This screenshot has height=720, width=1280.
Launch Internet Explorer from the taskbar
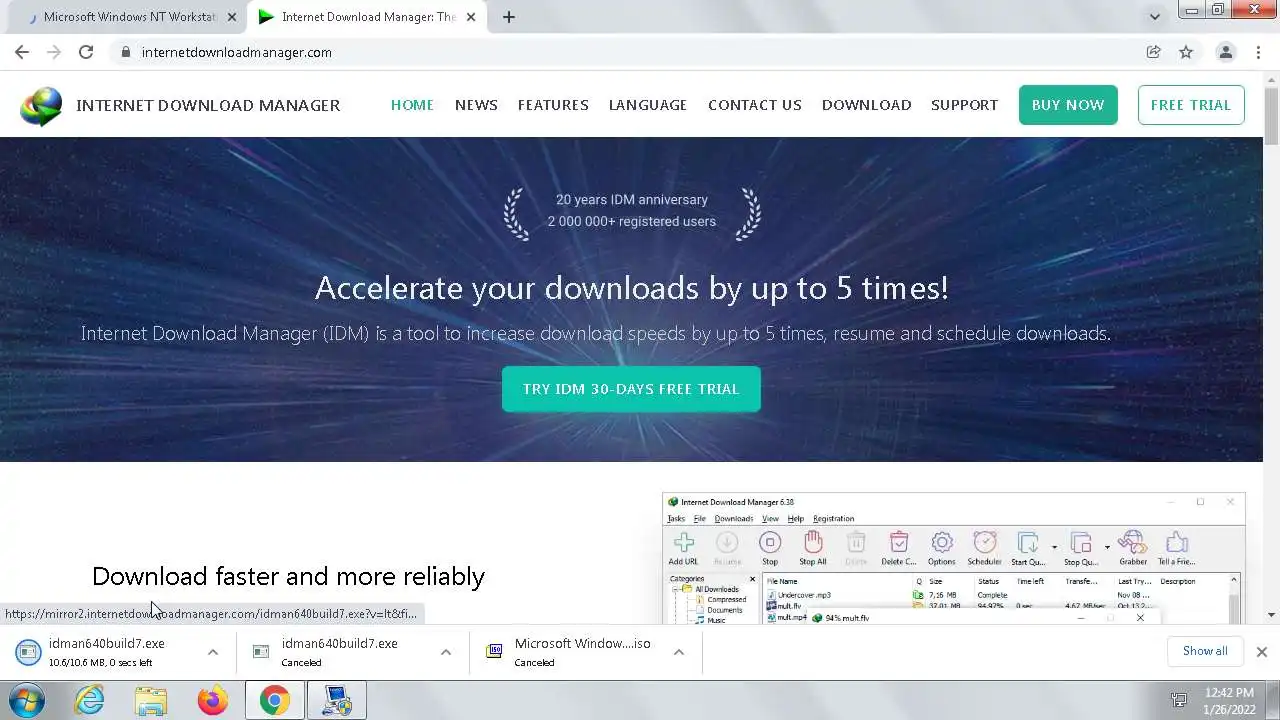[89, 700]
